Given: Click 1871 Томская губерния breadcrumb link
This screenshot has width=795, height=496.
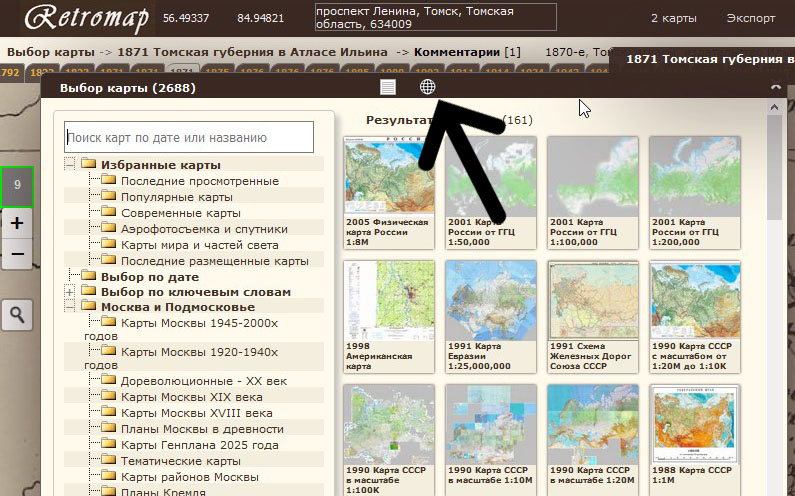Looking at the screenshot, I should 252,52.
